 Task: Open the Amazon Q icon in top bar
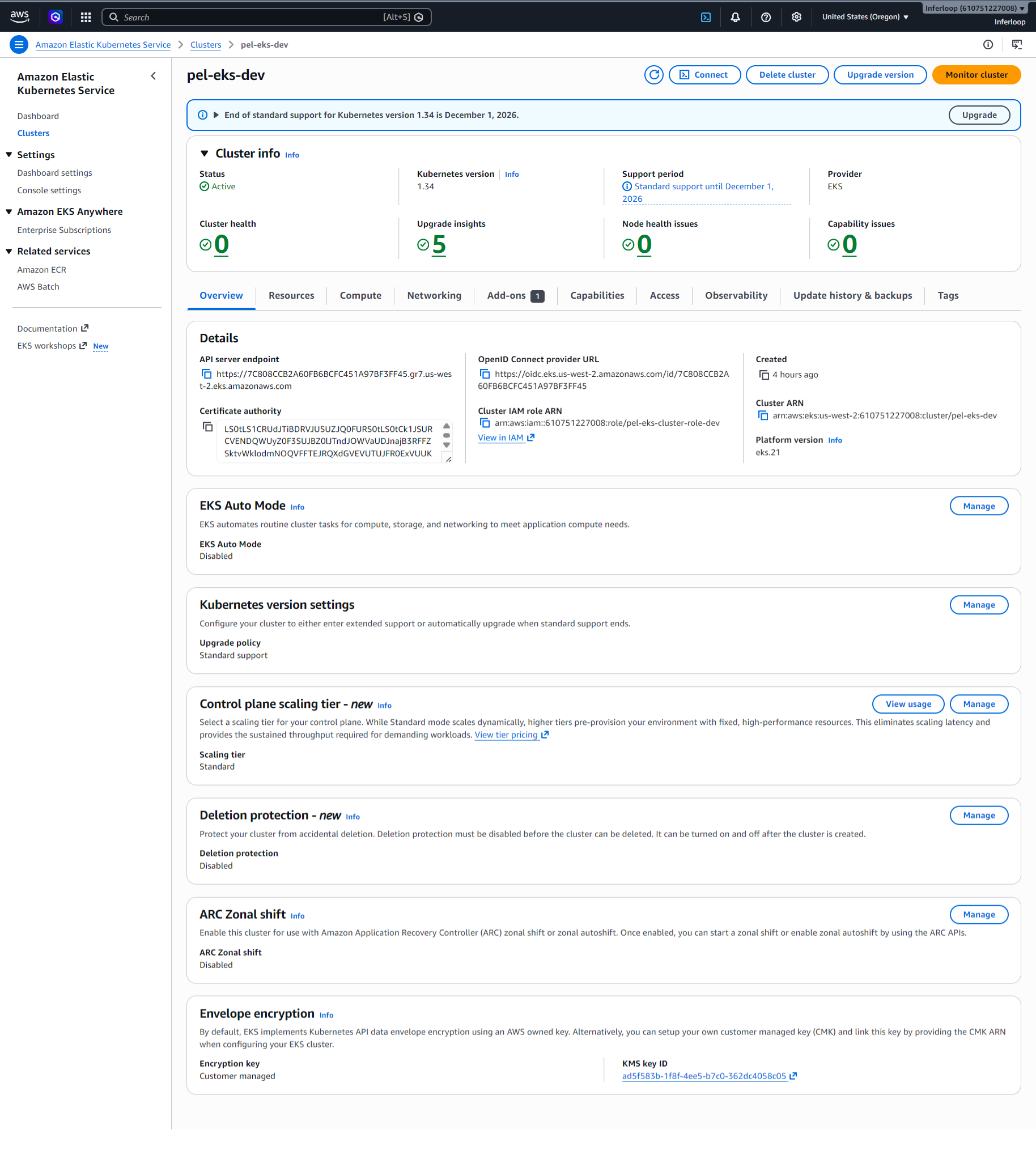coord(55,17)
